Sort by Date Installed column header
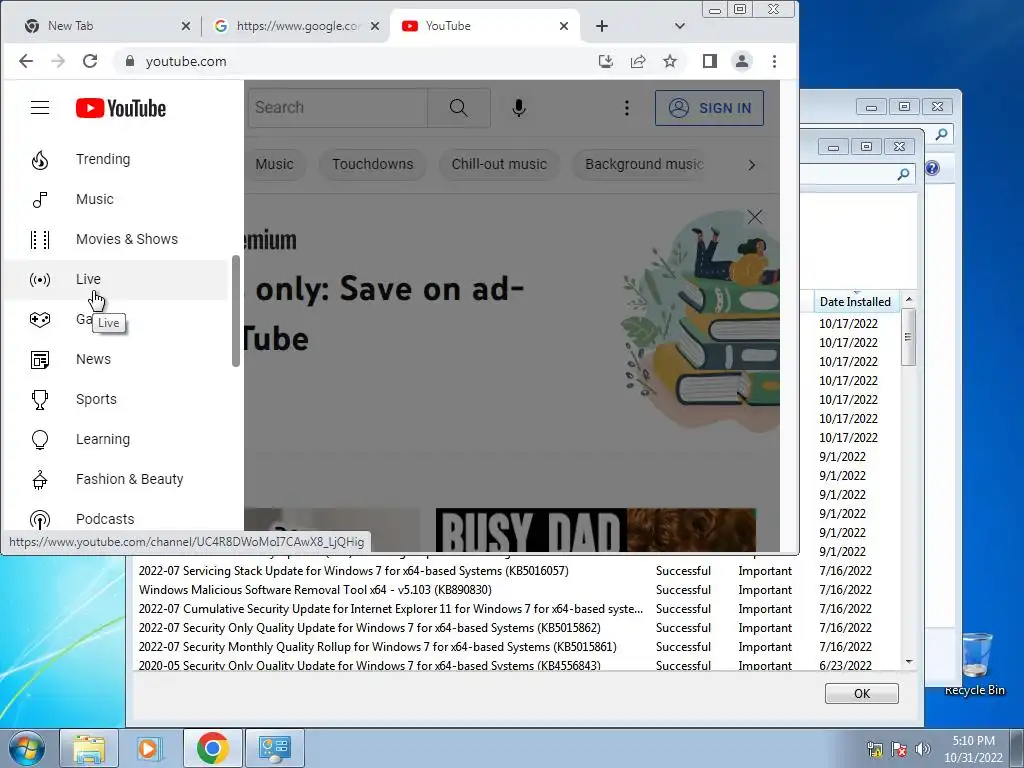 click(x=855, y=302)
